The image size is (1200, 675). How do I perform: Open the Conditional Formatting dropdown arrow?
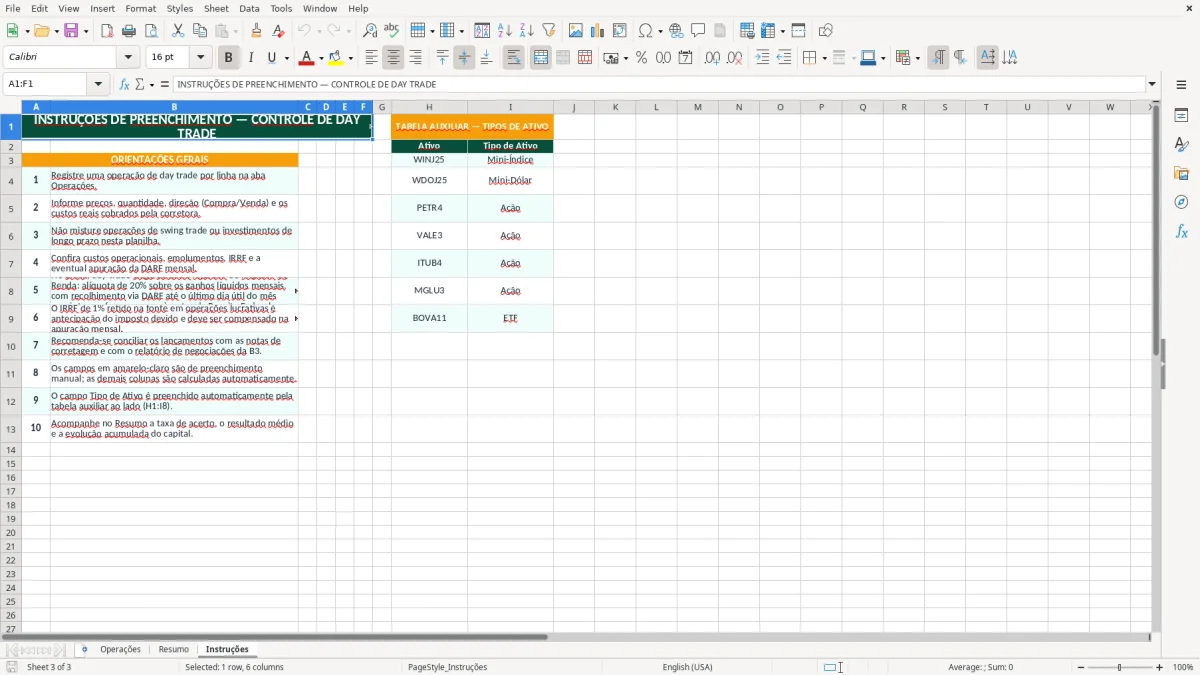pos(917,58)
